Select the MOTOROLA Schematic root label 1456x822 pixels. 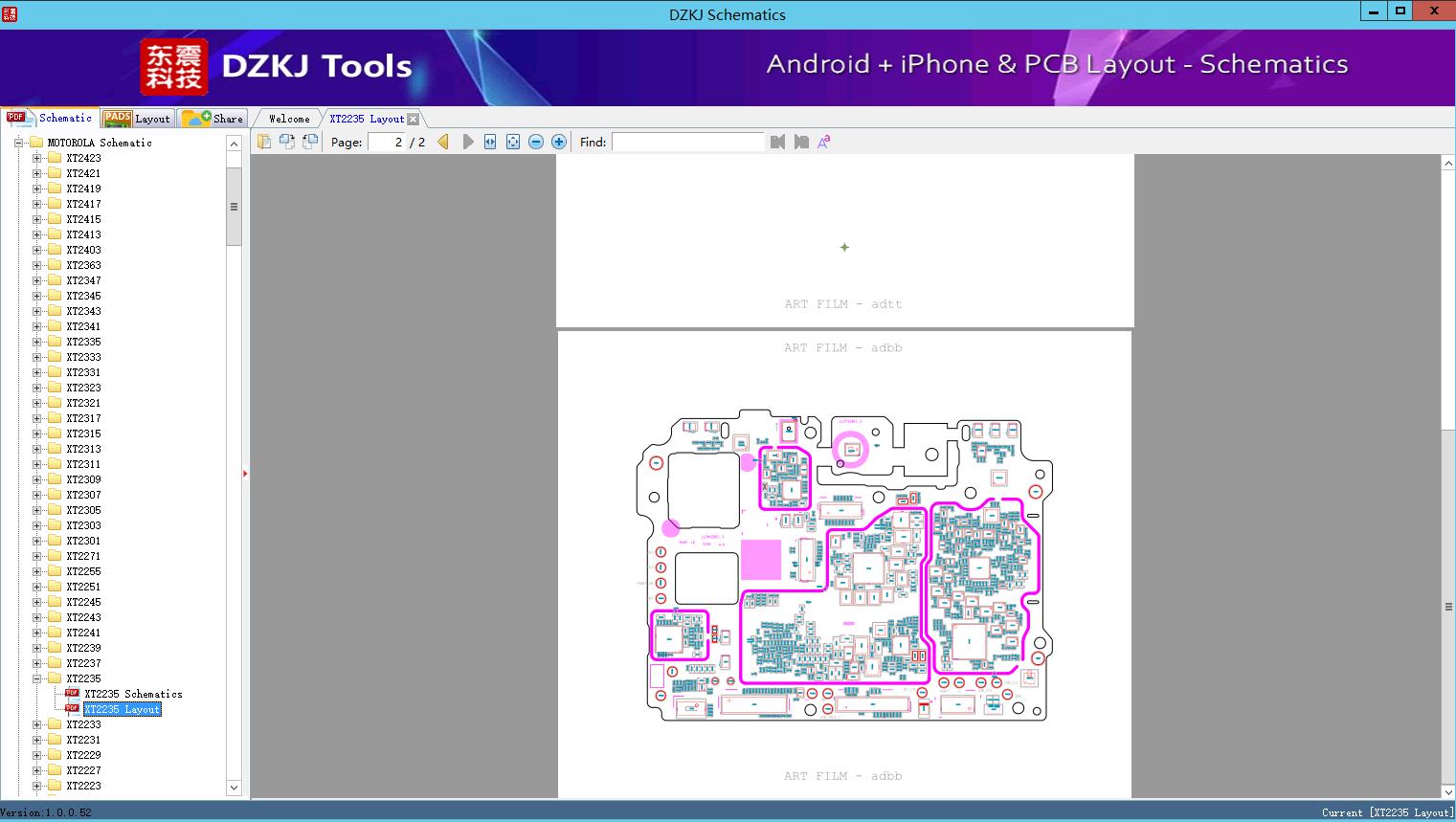tap(100, 143)
